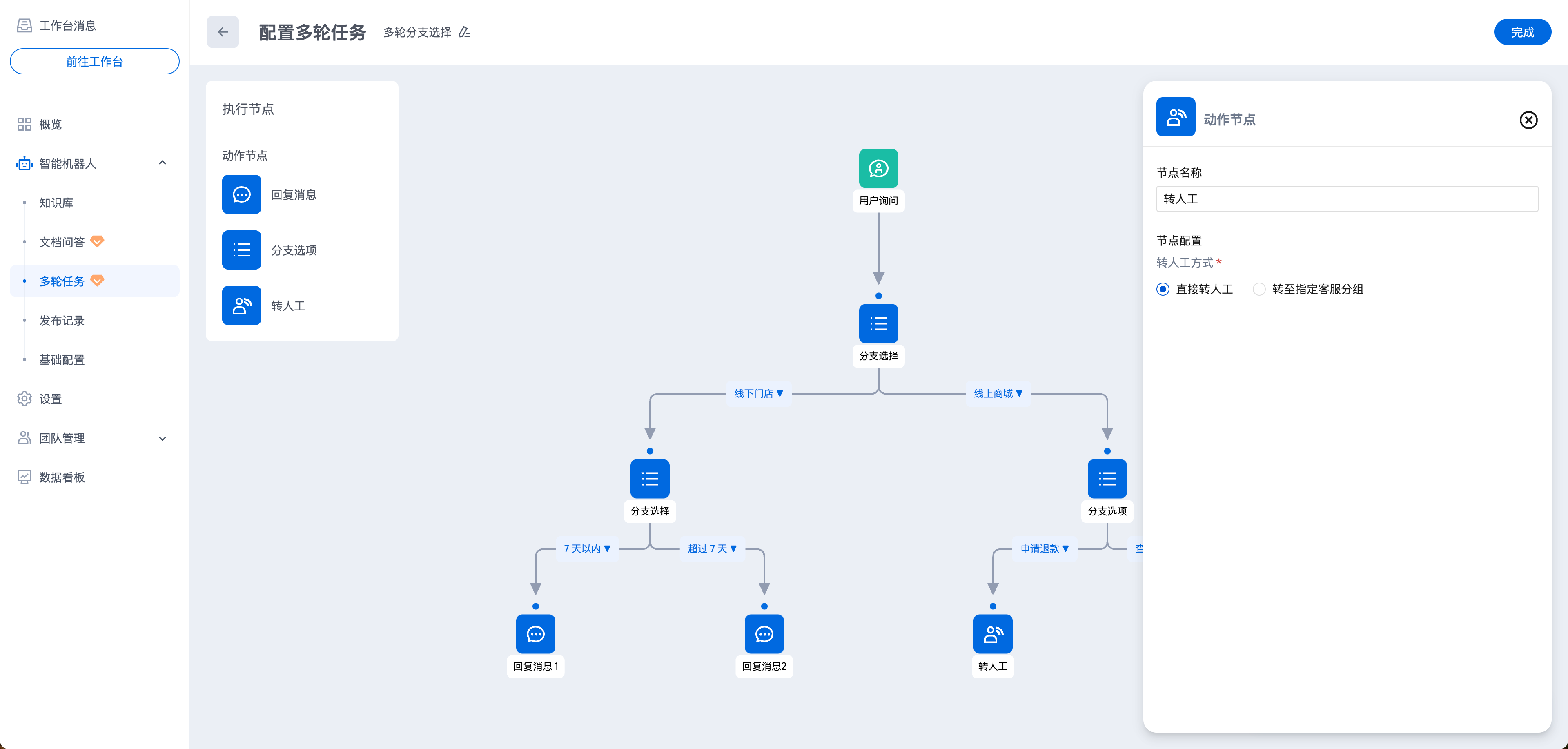The image size is (1568, 749).
Task: Open the 线下门店 branch dropdown
Action: [x=758, y=393]
